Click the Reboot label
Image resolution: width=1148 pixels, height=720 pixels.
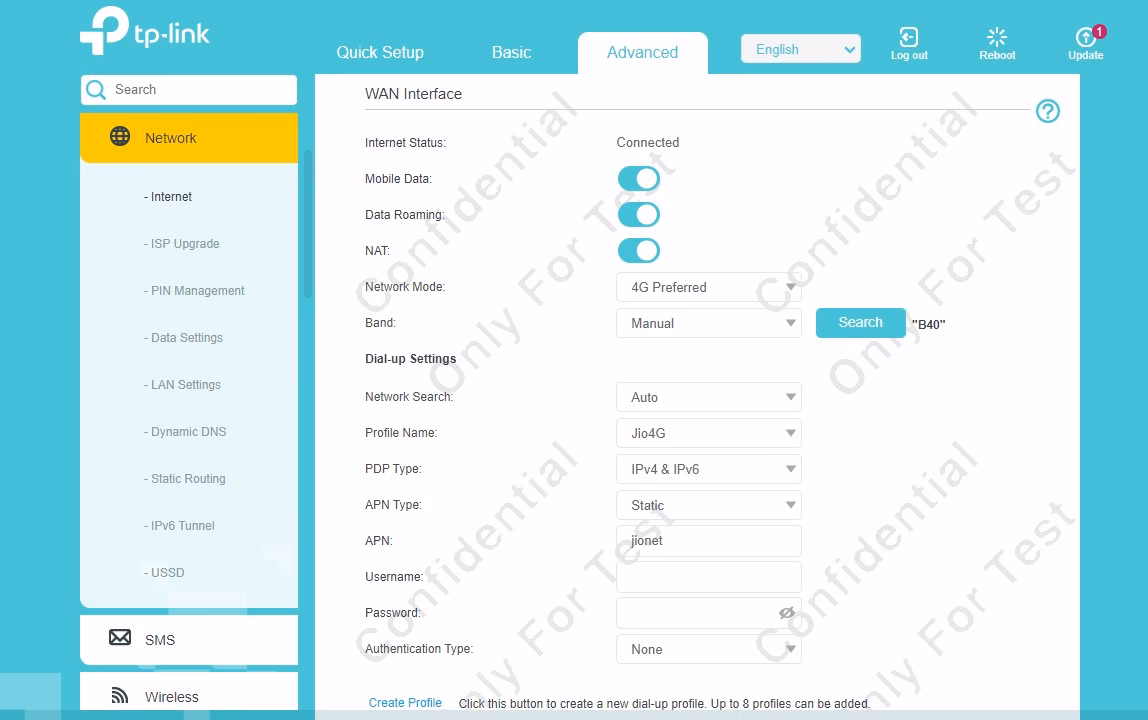click(x=997, y=56)
